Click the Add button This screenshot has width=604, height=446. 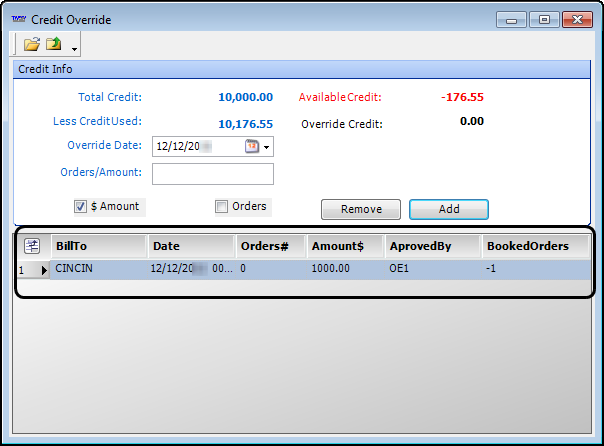click(449, 209)
